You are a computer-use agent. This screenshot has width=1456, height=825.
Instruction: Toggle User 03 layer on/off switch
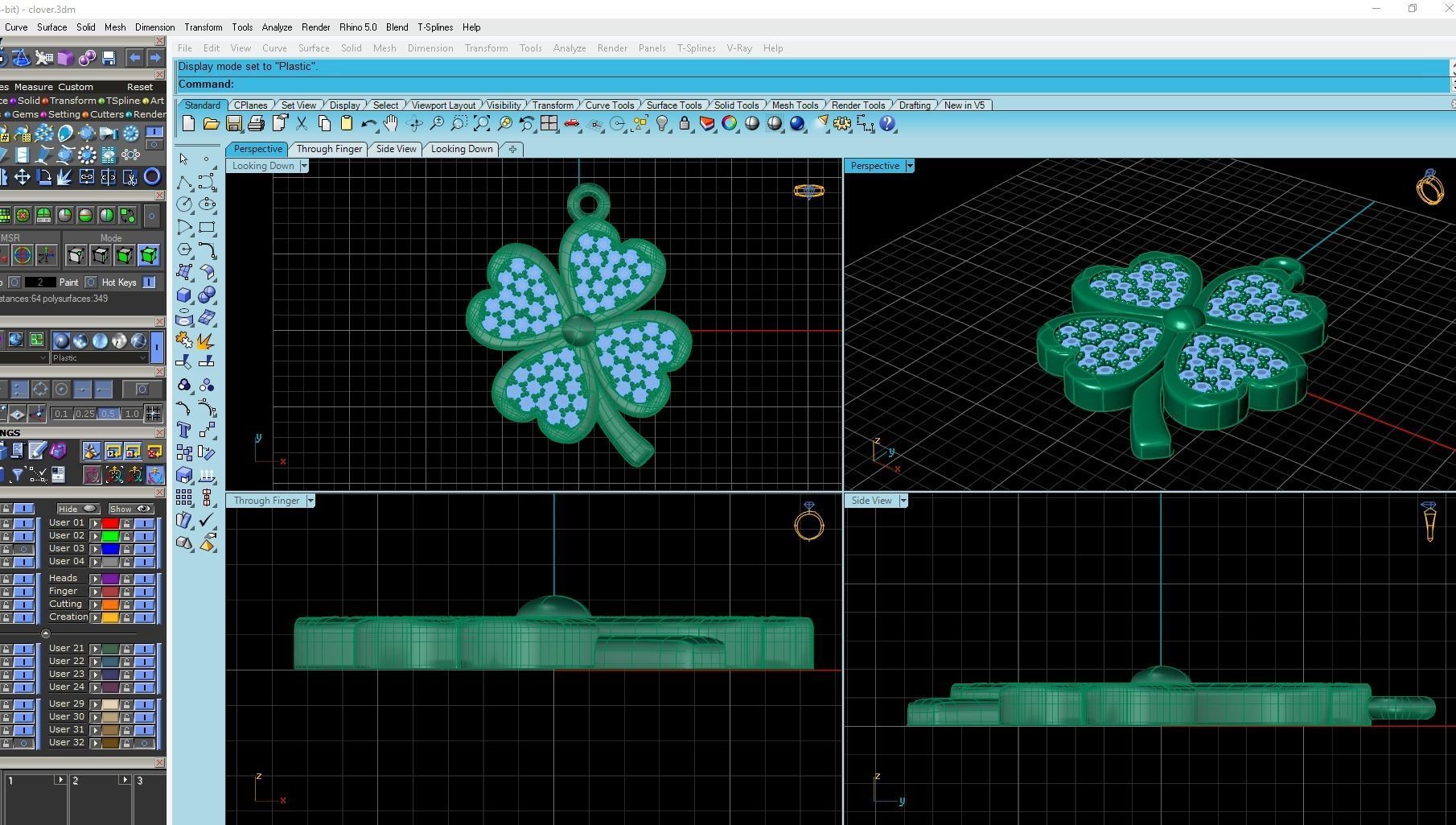[145, 549]
